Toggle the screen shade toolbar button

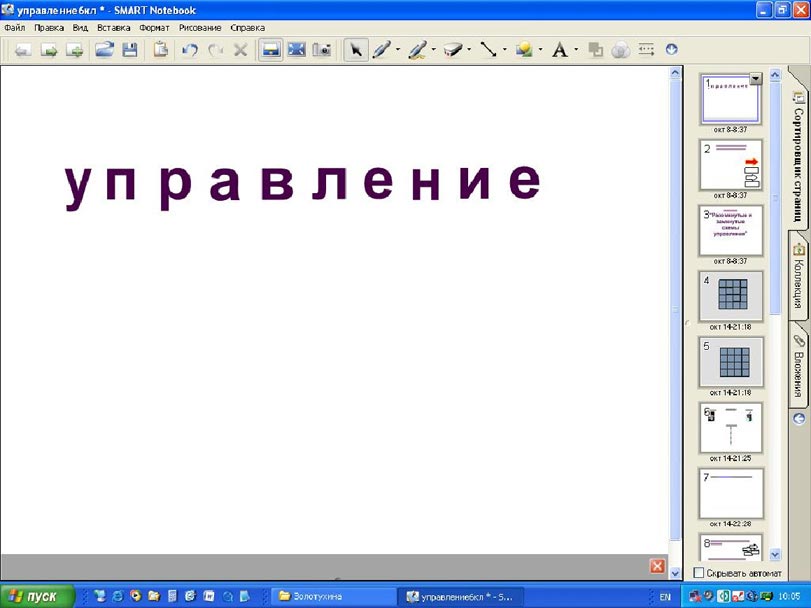pos(269,49)
